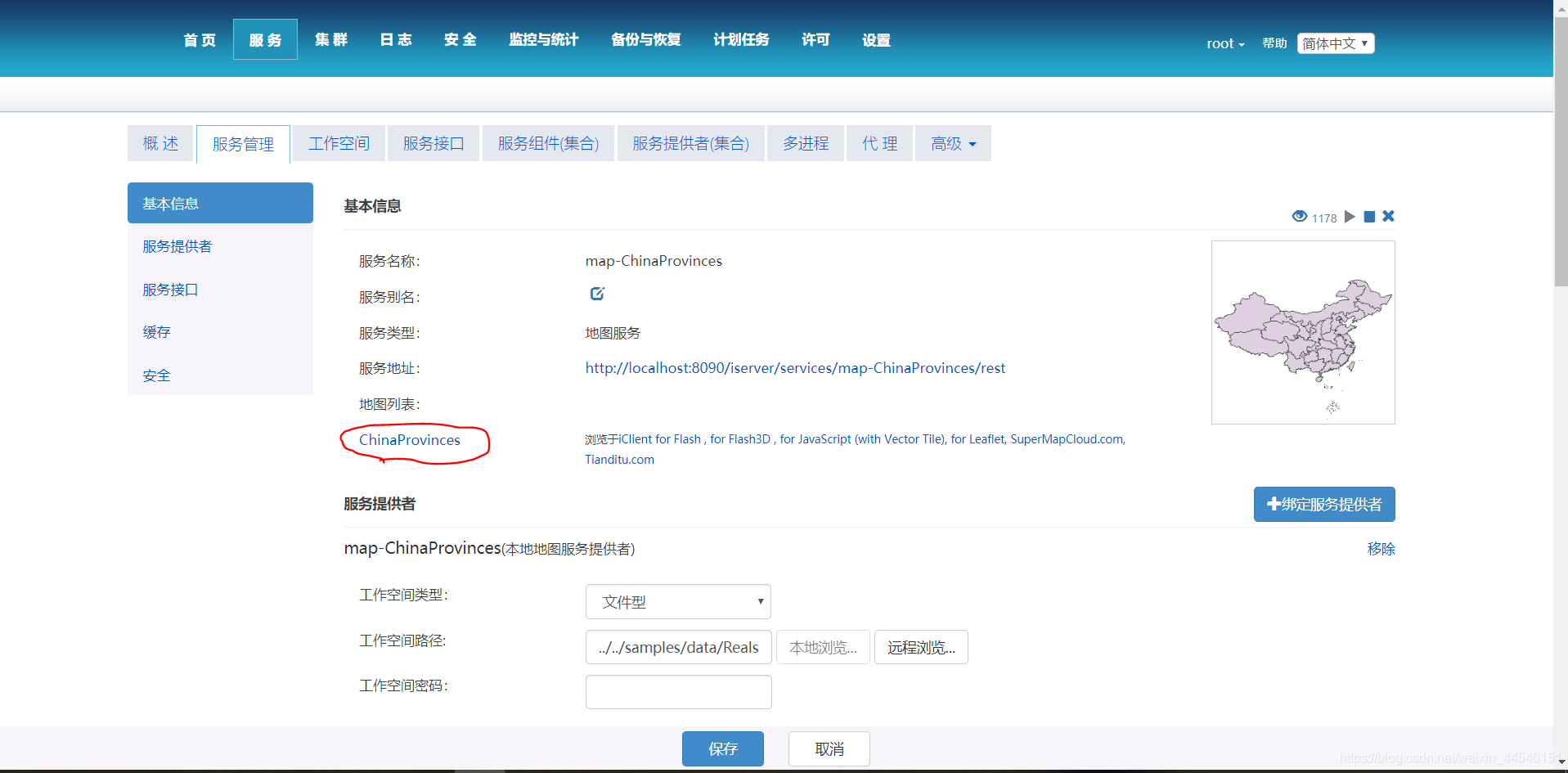
Task: Click the 本地浏览... button
Action: coord(823,647)
